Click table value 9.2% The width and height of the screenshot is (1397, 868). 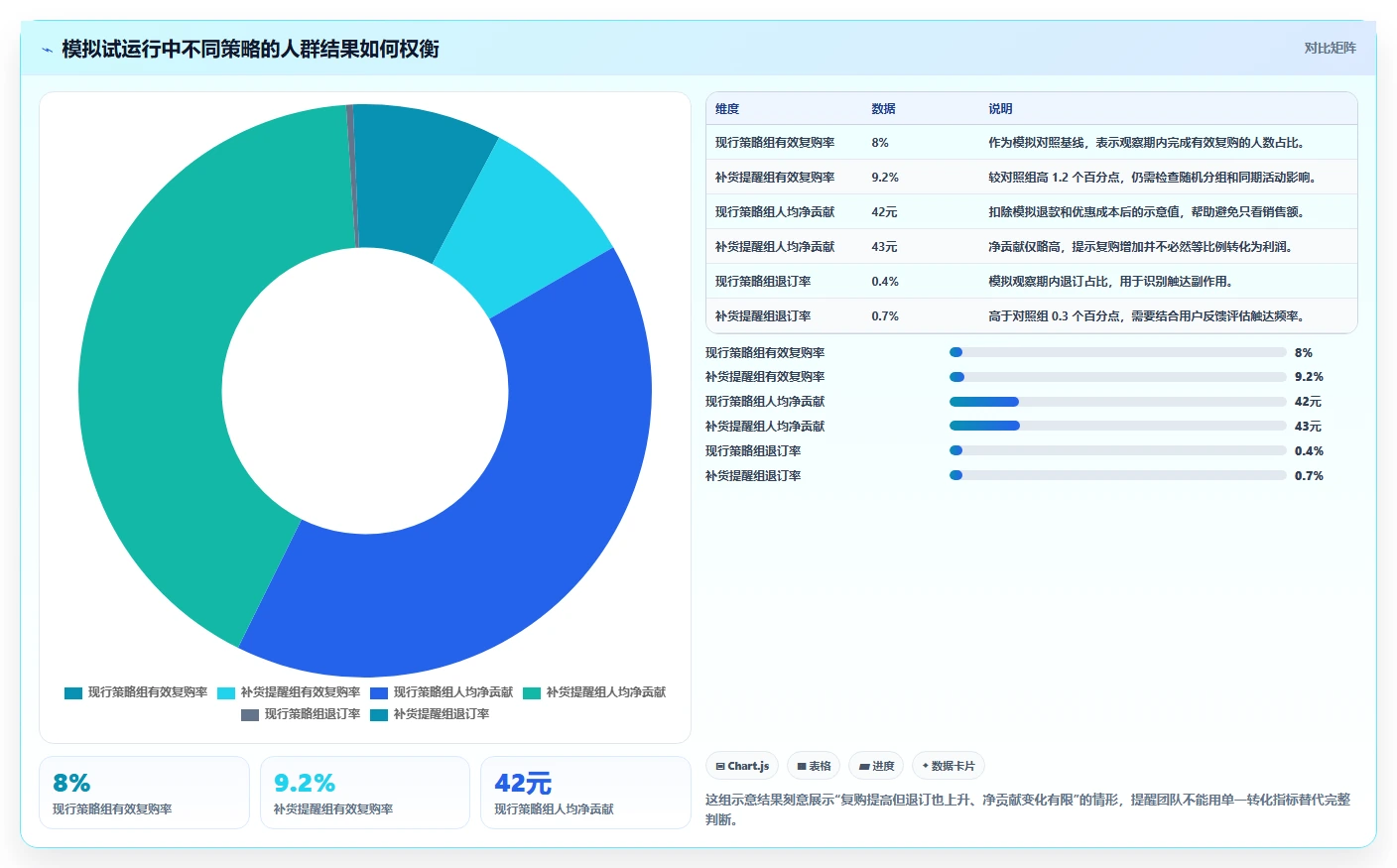pyautogui.click(x=885, y=178)
